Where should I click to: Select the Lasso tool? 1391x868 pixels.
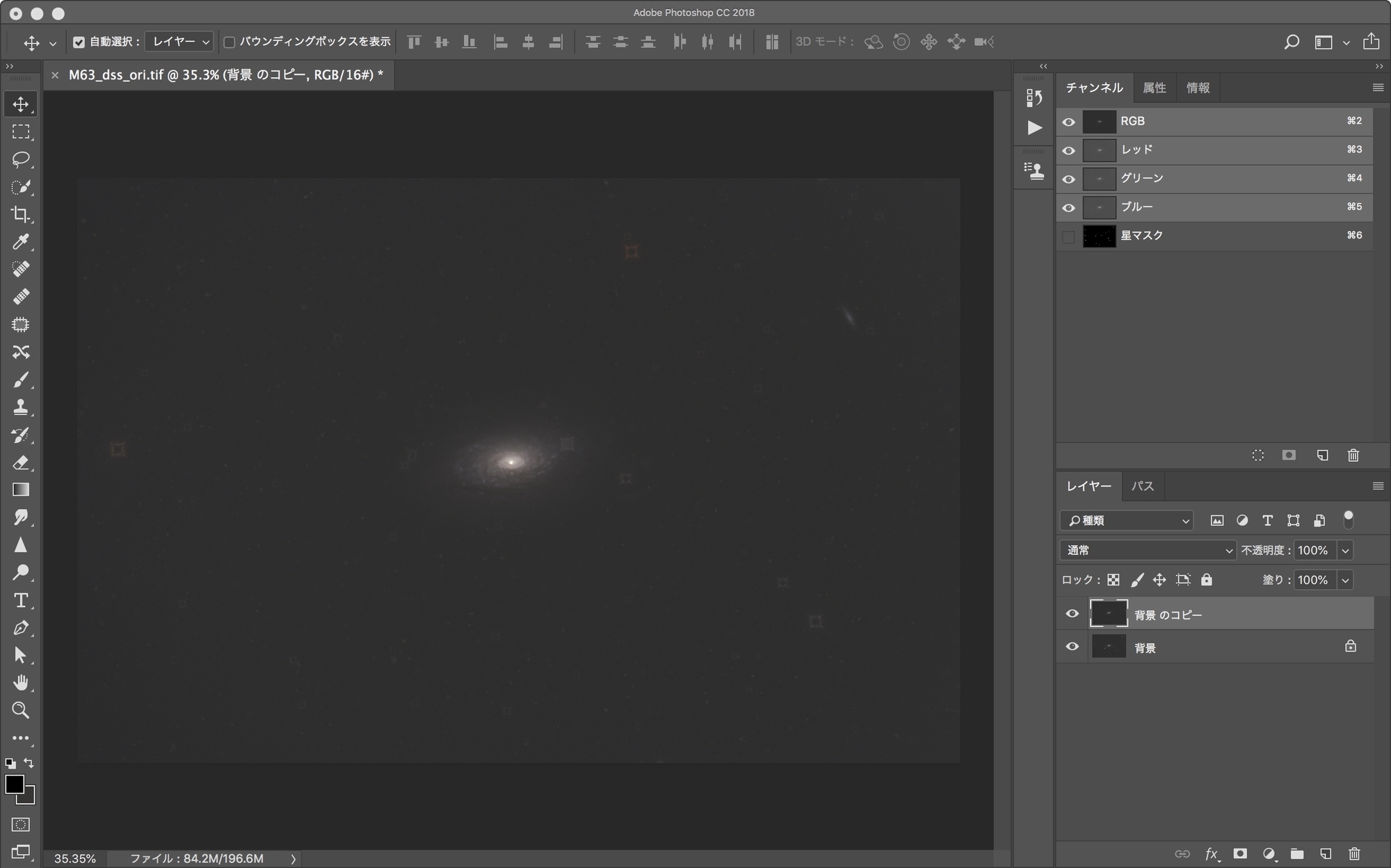[x=21, y=159]
